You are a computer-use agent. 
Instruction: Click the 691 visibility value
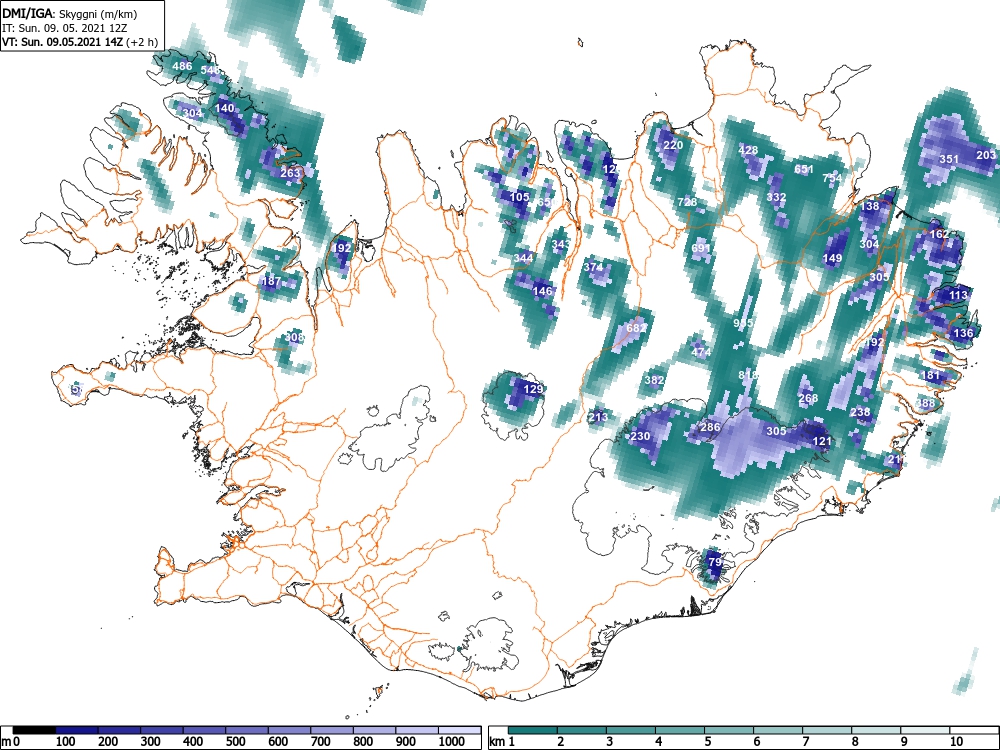(x=700, y=247)
